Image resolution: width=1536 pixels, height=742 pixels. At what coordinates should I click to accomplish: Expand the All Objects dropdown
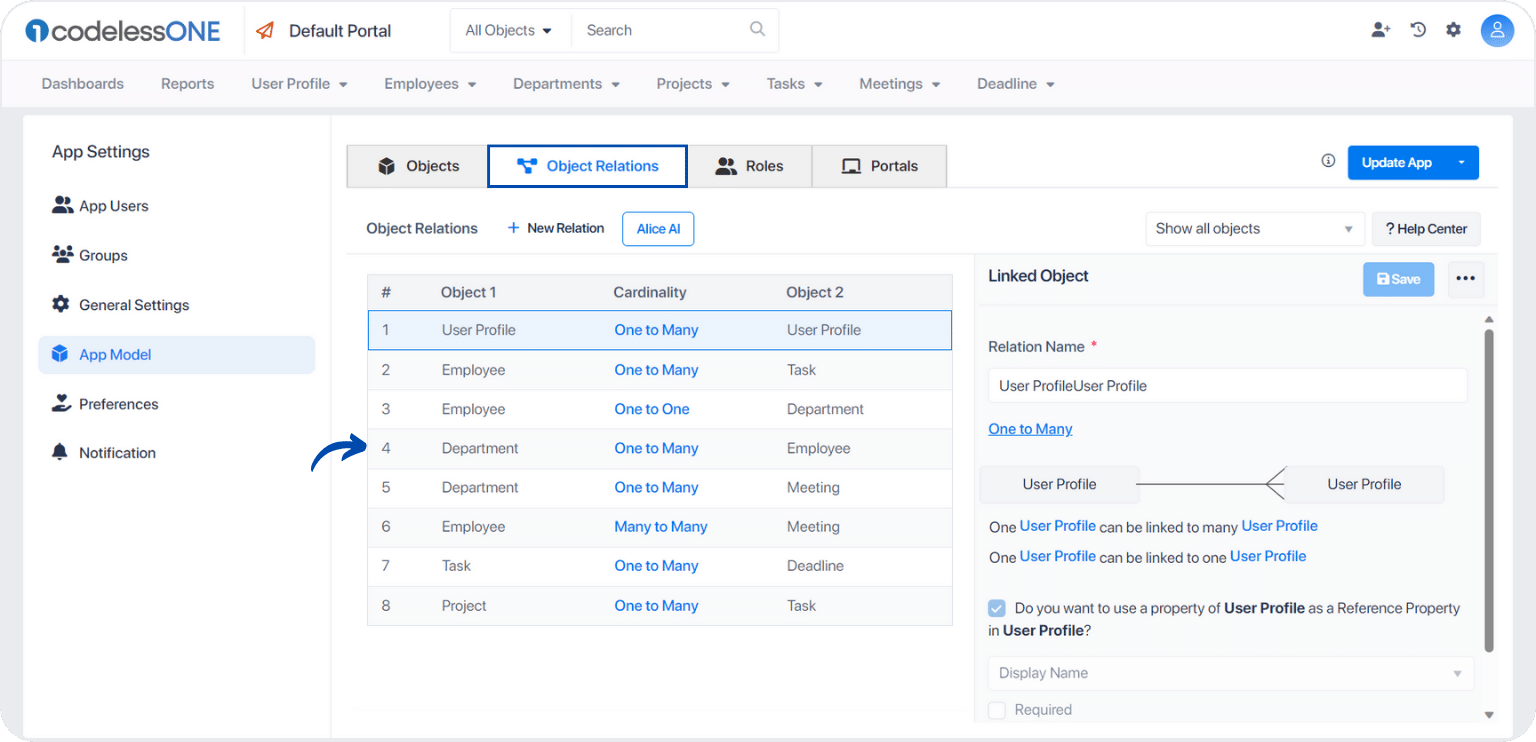(509, 31)
